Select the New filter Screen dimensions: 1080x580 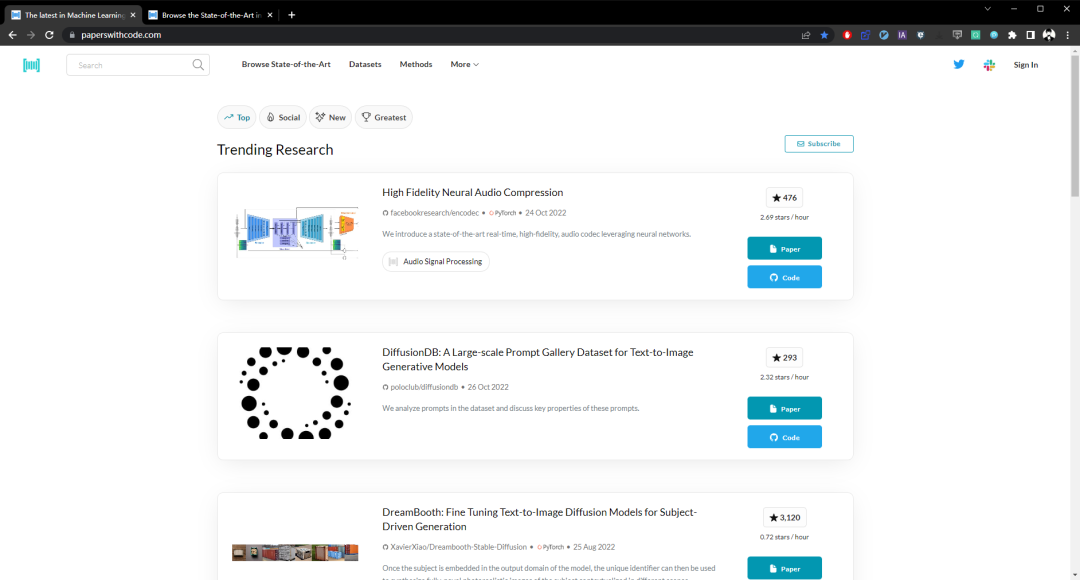331,117
